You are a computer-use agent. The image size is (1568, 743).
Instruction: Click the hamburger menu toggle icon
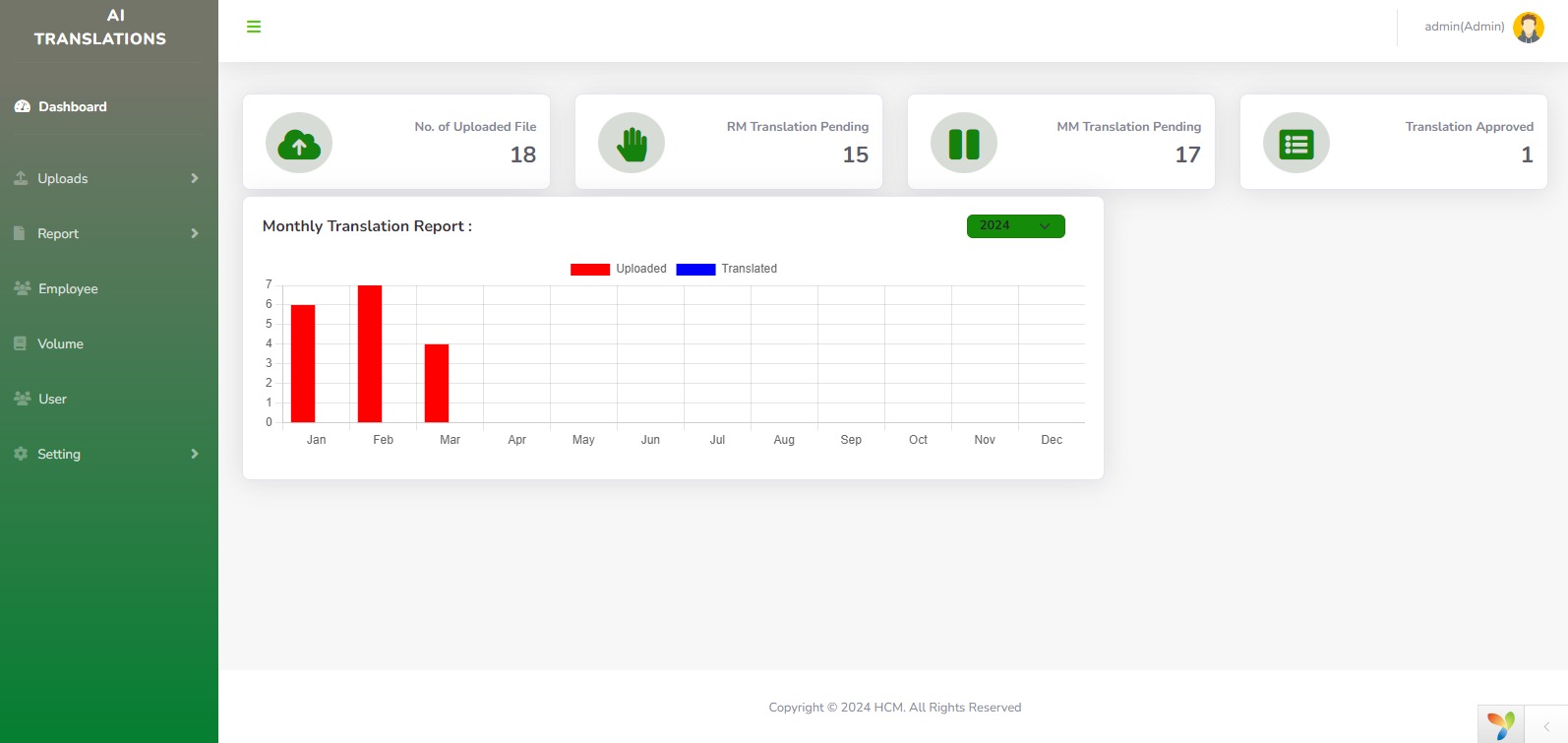(254, 27)
